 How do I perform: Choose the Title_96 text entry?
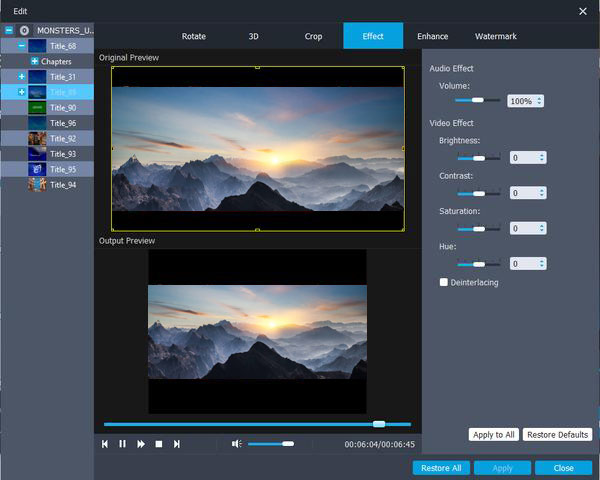tap(63, 123)
